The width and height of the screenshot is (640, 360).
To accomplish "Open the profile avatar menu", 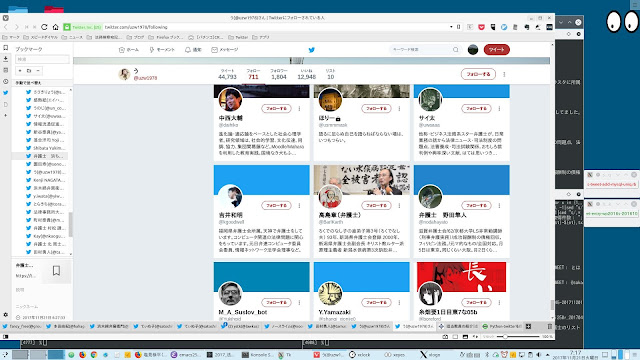I will [x=473, y=50].
